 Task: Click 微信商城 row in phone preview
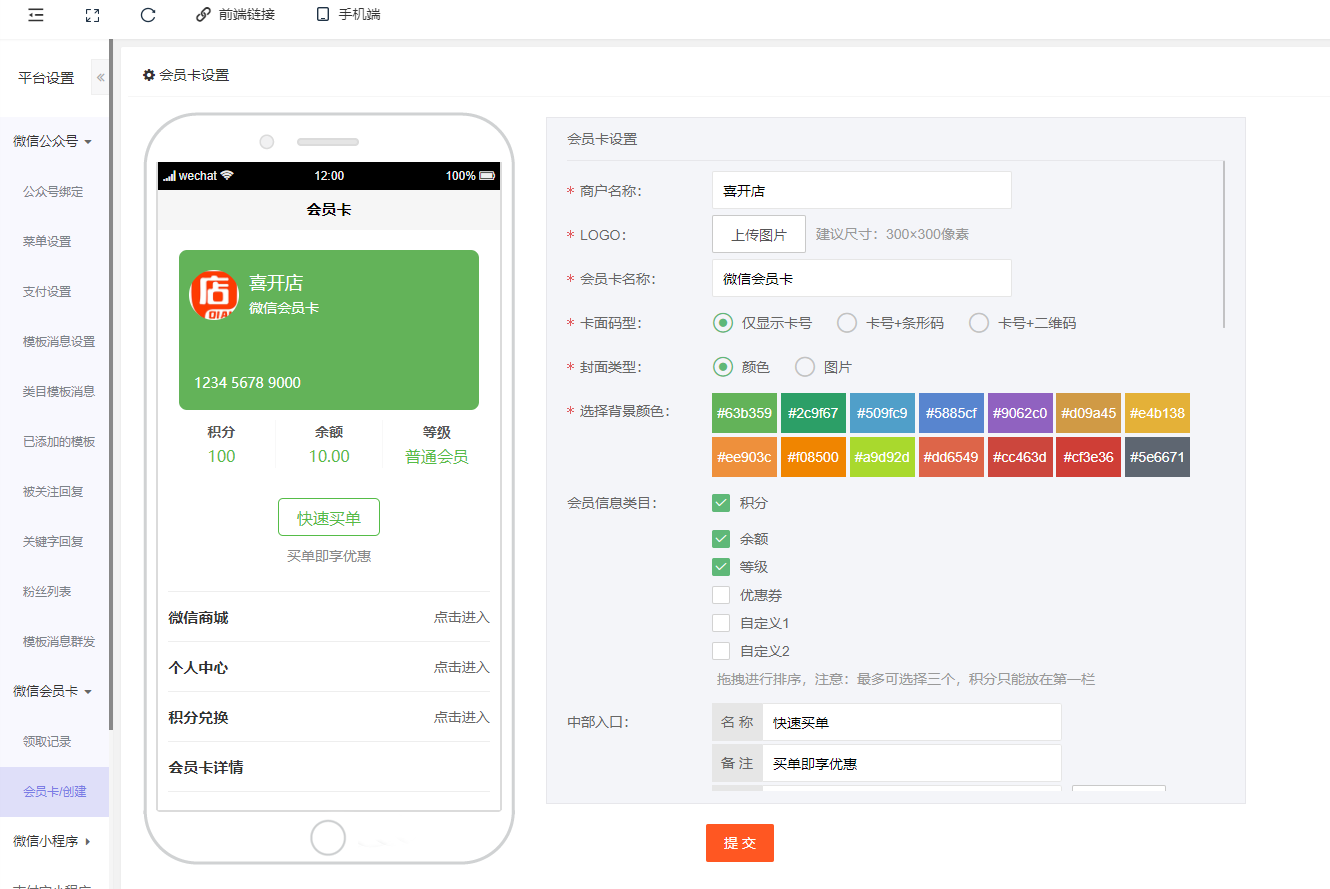(x=329, y=617)
